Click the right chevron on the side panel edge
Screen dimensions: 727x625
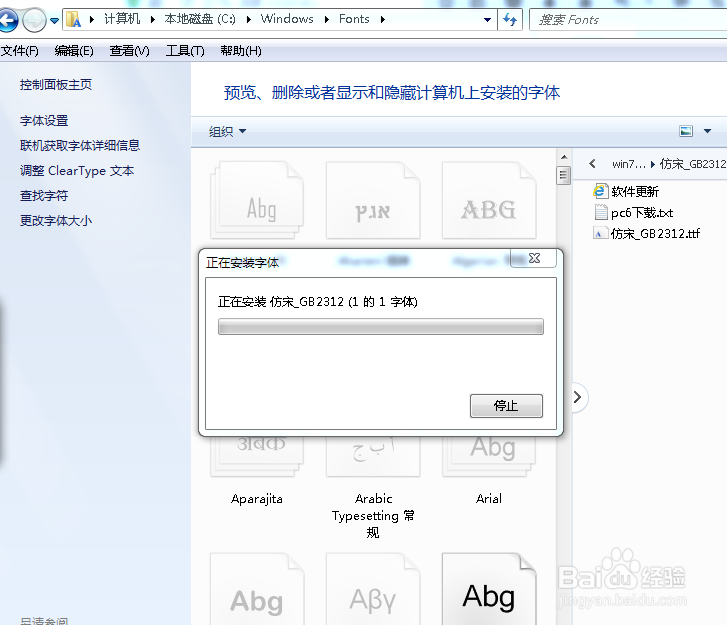(x=577, y=397)
